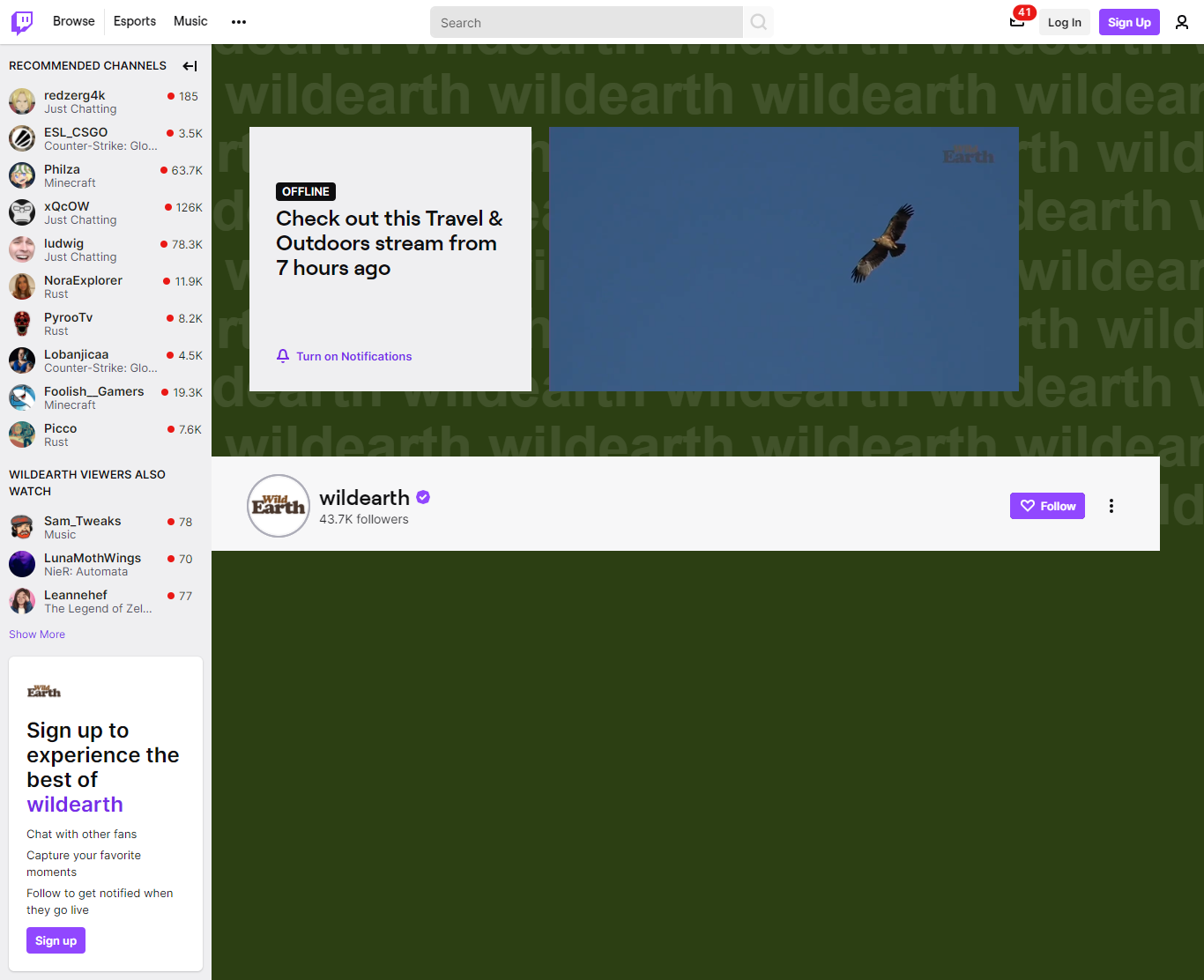Open Leannehef channel avatar
1204x980 pixels.
click(22, 601)
